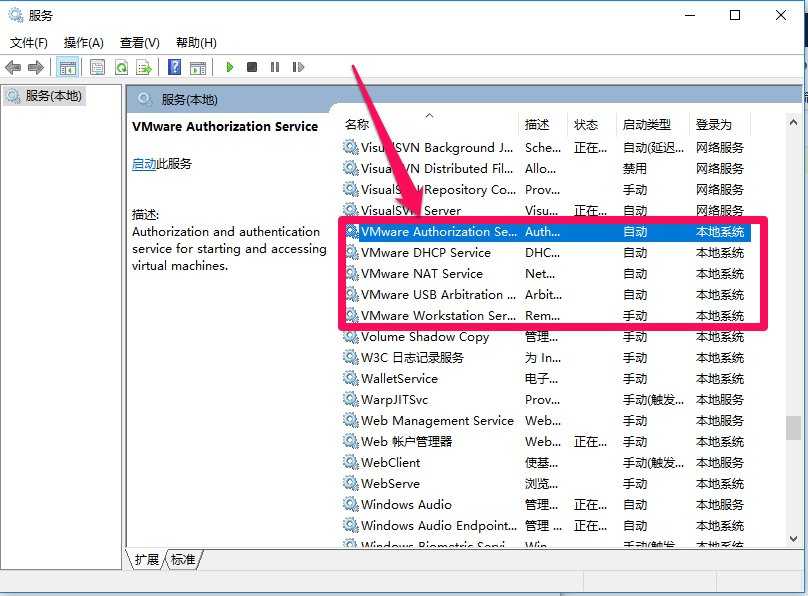Toggle the console tree show/hide icon
Screen dimensions: 808x596
point(68,67)
